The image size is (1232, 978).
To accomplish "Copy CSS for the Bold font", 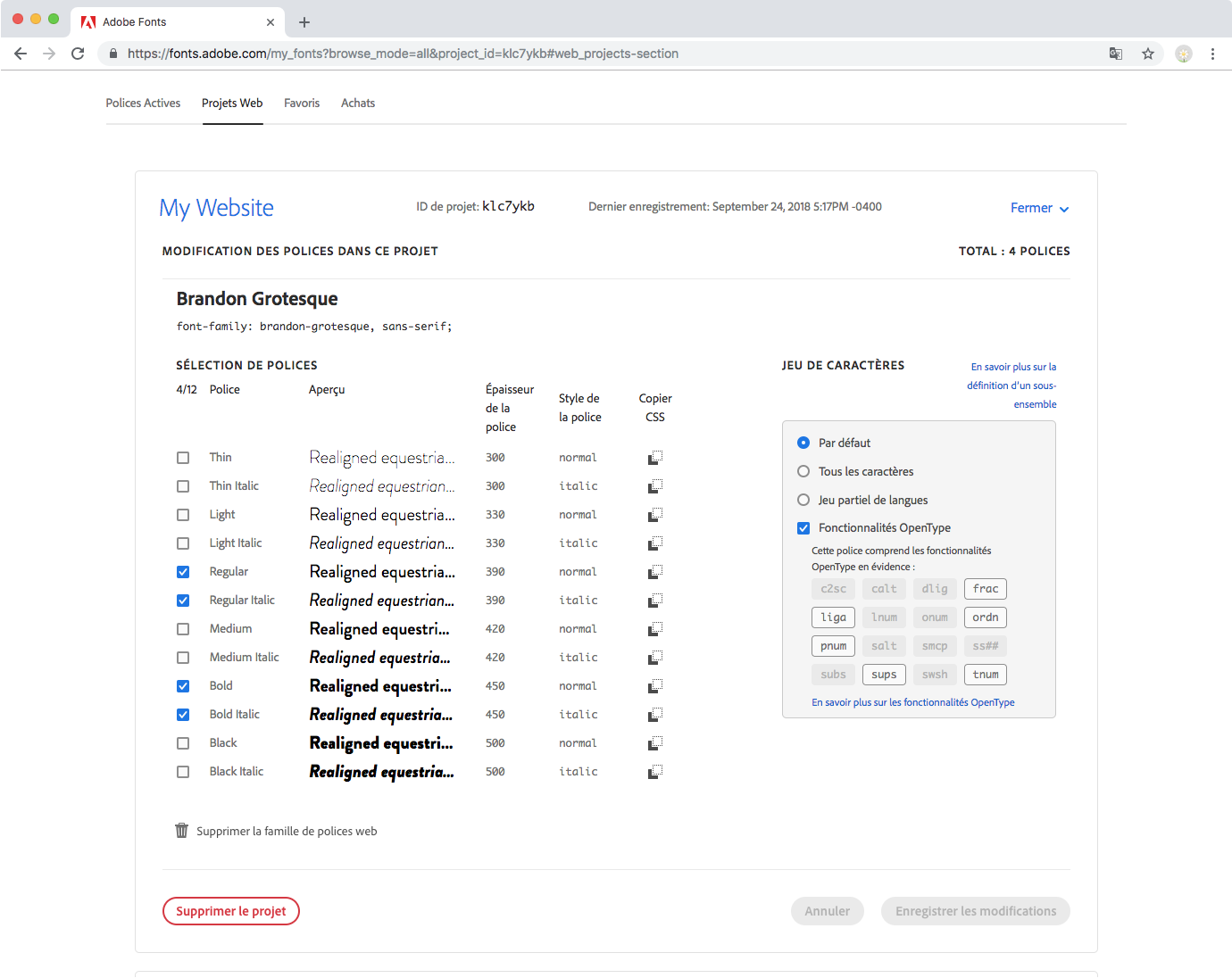I will (655, 686).
